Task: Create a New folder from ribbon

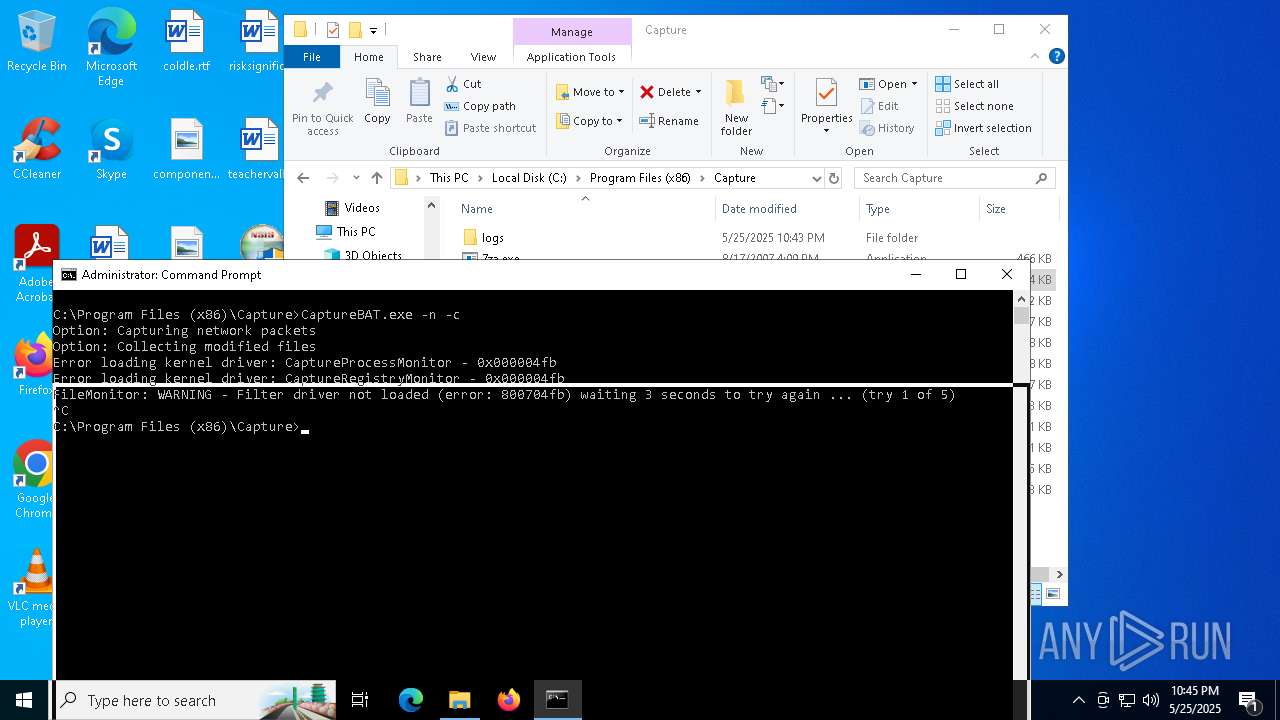Action: (736, 108)
